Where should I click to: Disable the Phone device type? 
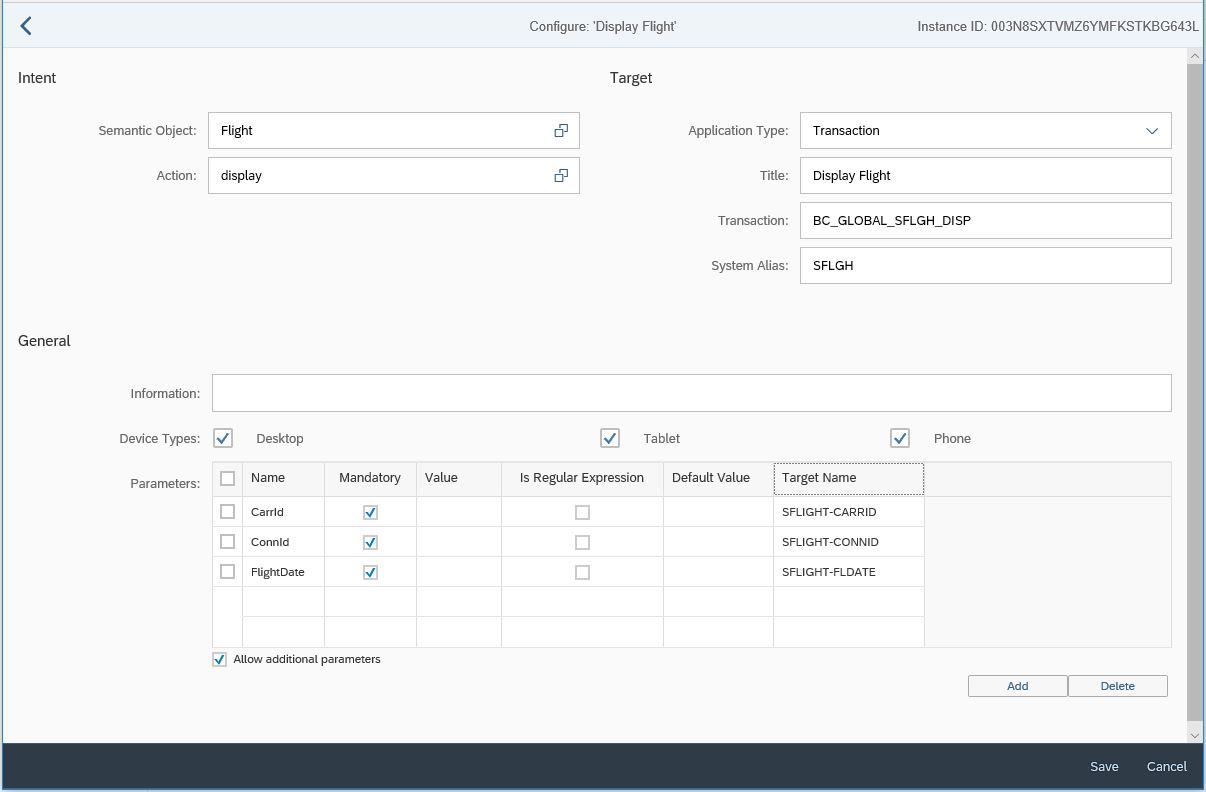click(x=899, y=438)
